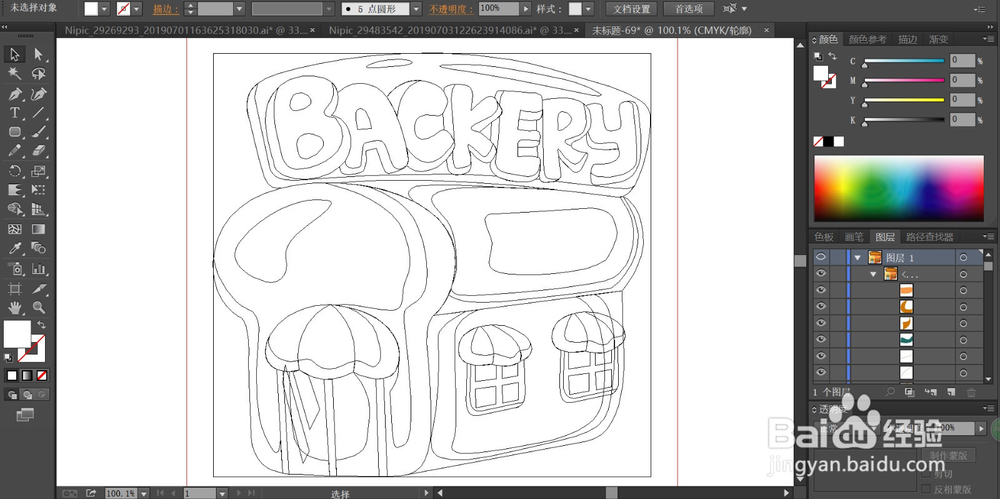The width and height of the screenshot is (1000, 499).
Task: Select the Eyedropper tool
Action: [15, 248]
